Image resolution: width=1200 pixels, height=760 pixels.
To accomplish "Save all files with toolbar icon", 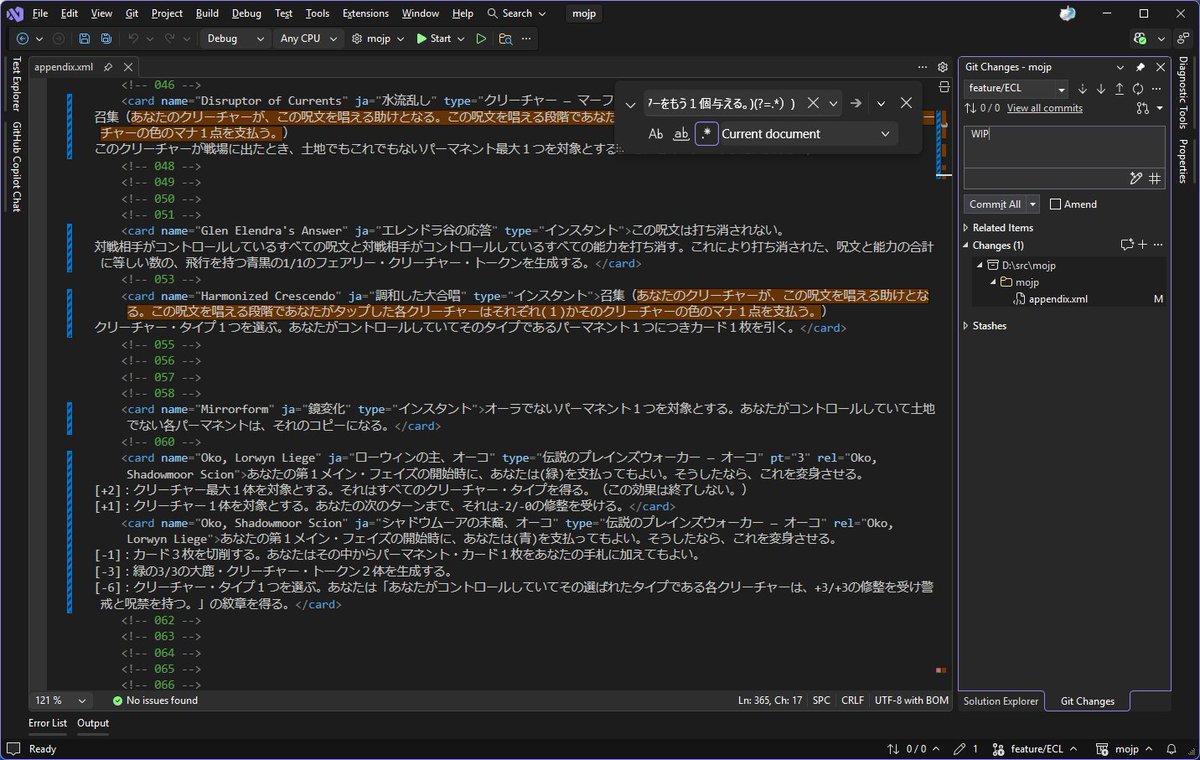I will click(x=104, y=39).
